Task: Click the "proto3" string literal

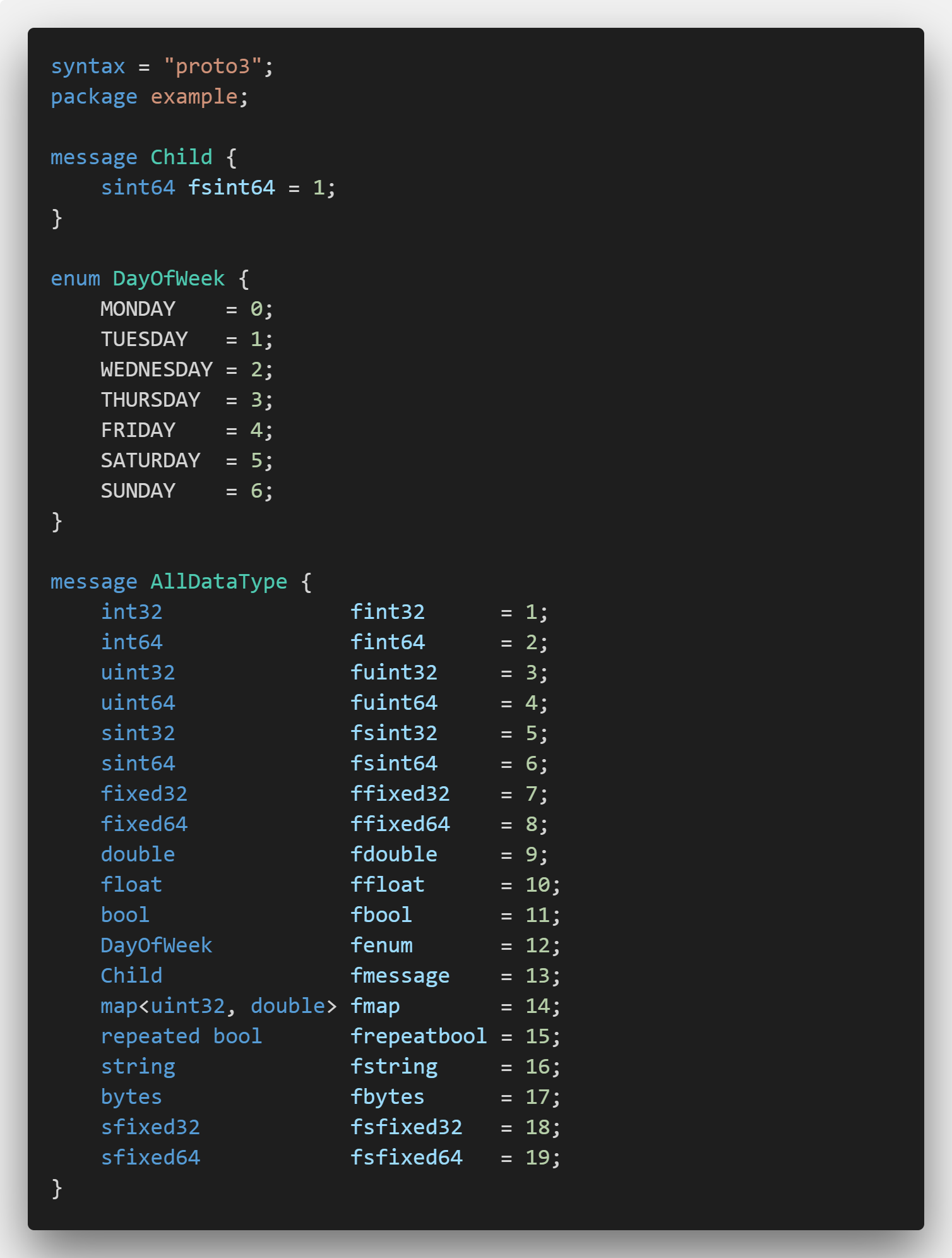Action: coord(213,66)
